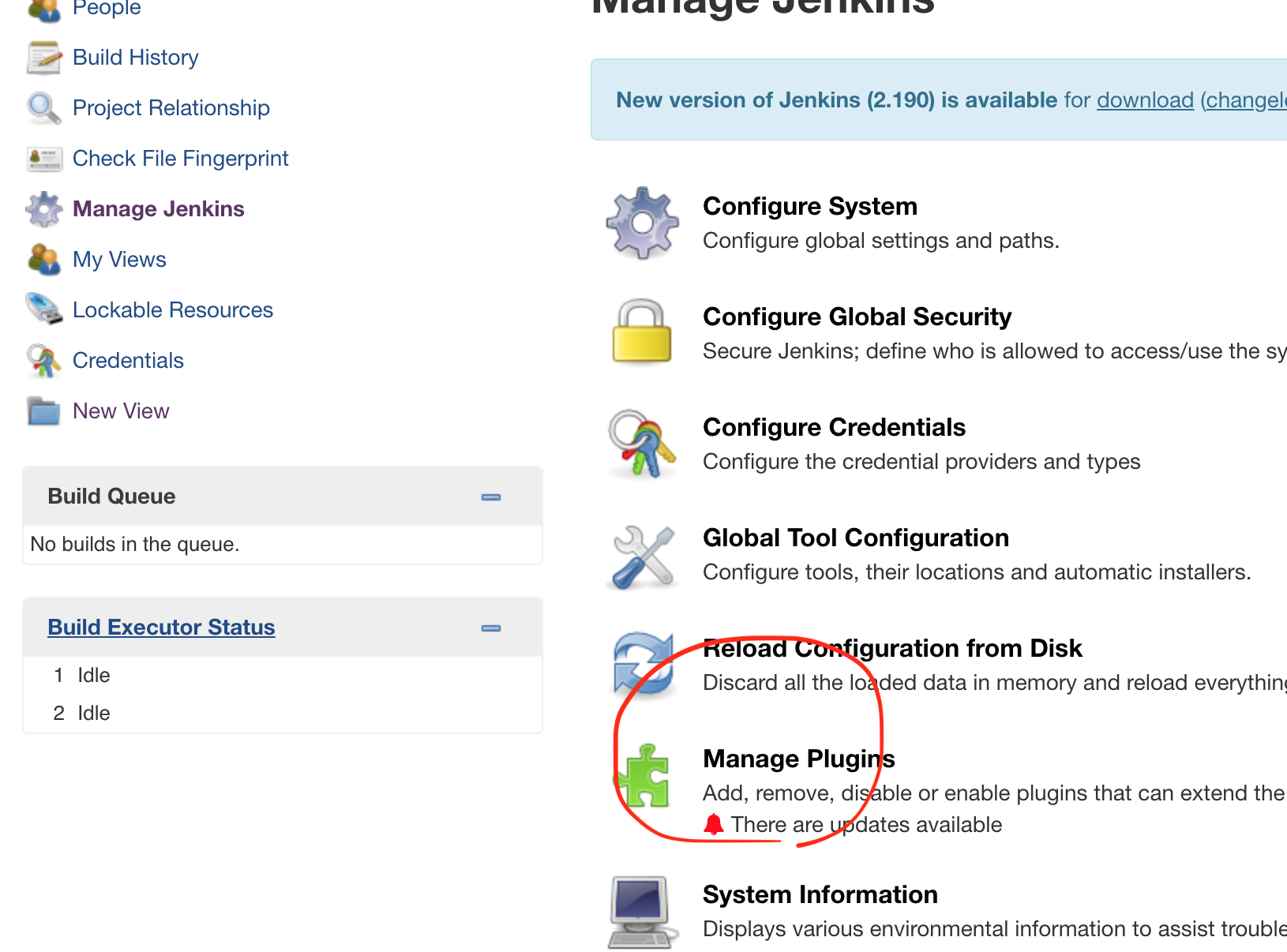This screenshot has height=952, width=1287.
Task: Open Configure System
Action: tap(810, 206)
